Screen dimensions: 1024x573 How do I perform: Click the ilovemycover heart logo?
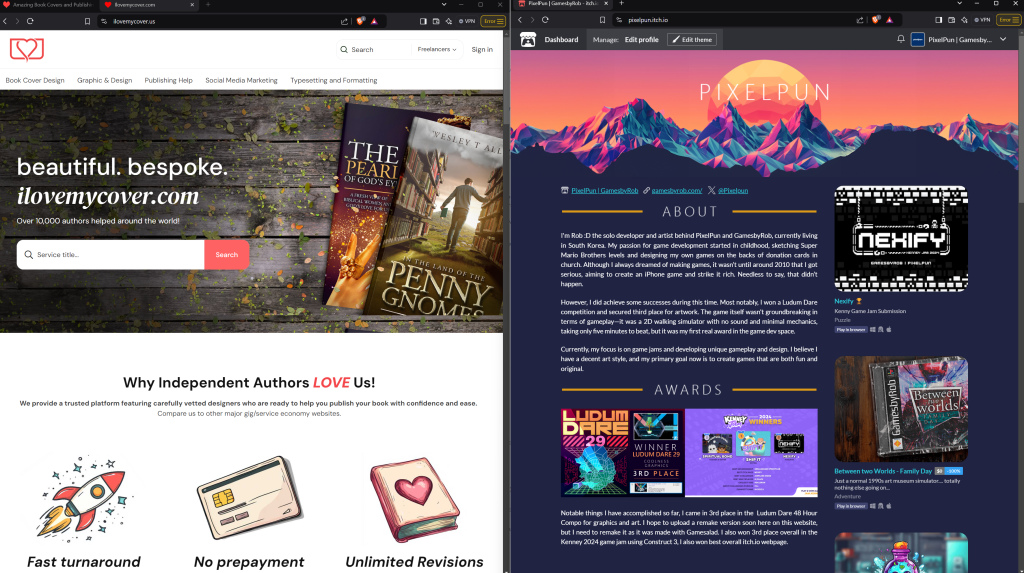click(27, 49)
